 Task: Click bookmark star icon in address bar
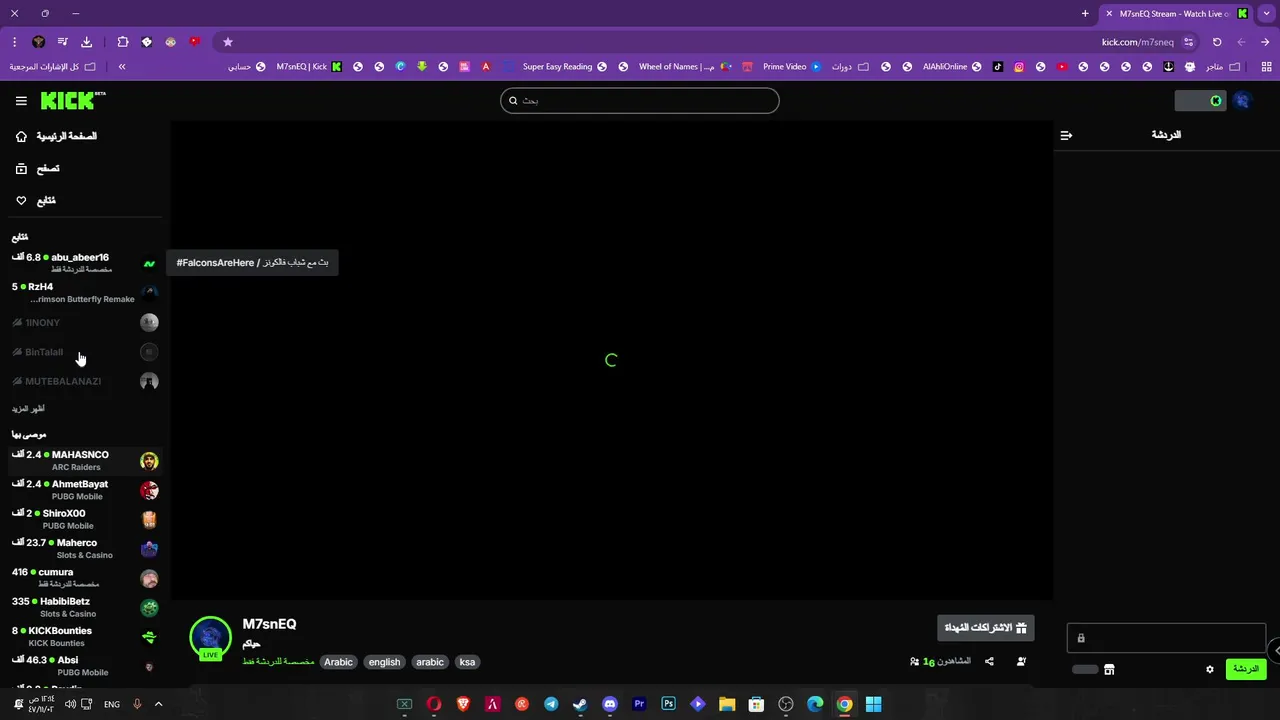coord(228,42)
